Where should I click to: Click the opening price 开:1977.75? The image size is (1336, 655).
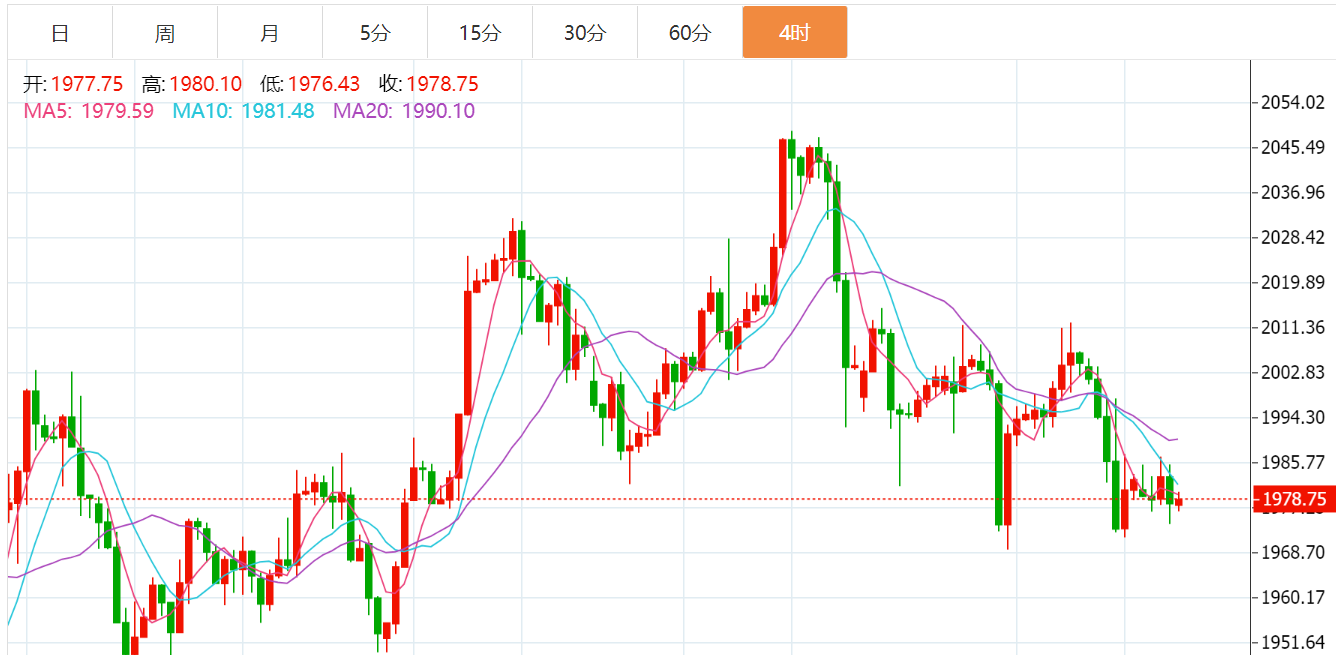(x=73, y=84)
